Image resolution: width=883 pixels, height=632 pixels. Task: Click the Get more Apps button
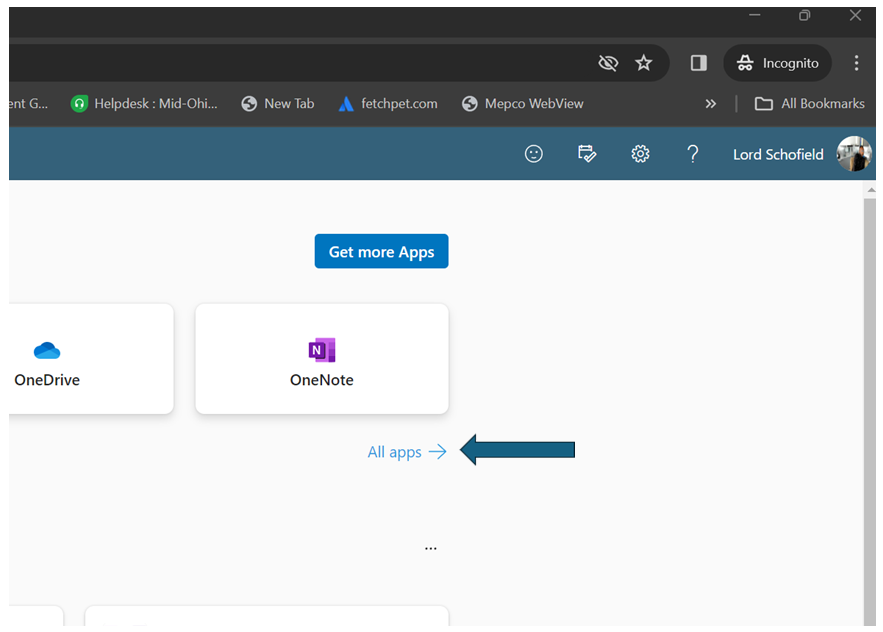[x=381, y=251]
